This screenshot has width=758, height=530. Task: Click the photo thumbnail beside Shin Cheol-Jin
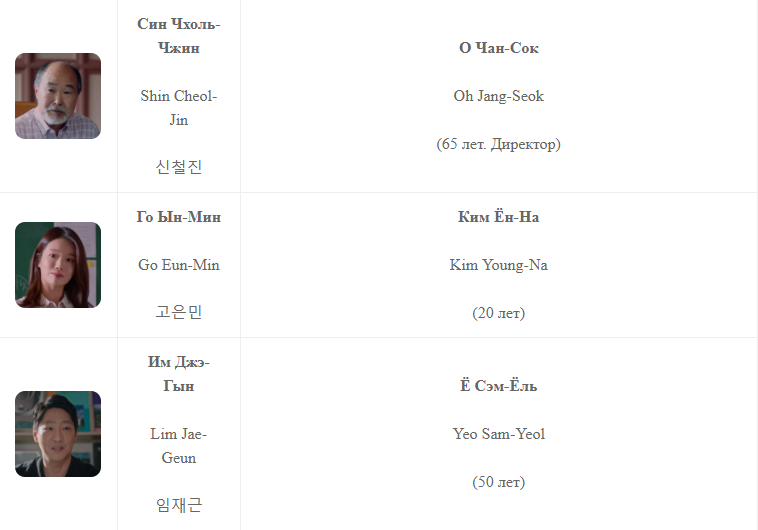tap(58, 96)
